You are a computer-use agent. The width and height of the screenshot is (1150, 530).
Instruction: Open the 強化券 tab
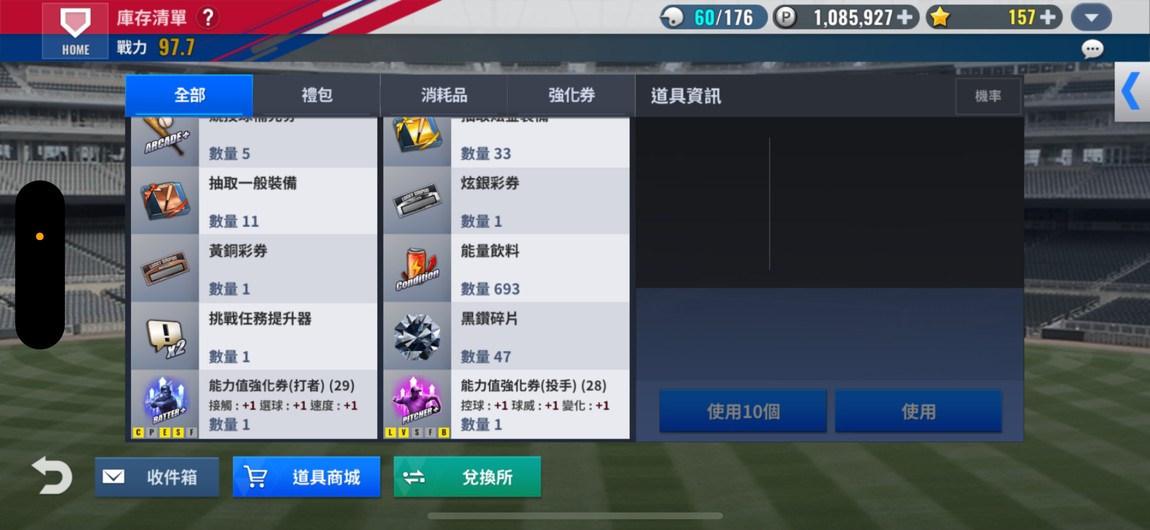point(571,95)
